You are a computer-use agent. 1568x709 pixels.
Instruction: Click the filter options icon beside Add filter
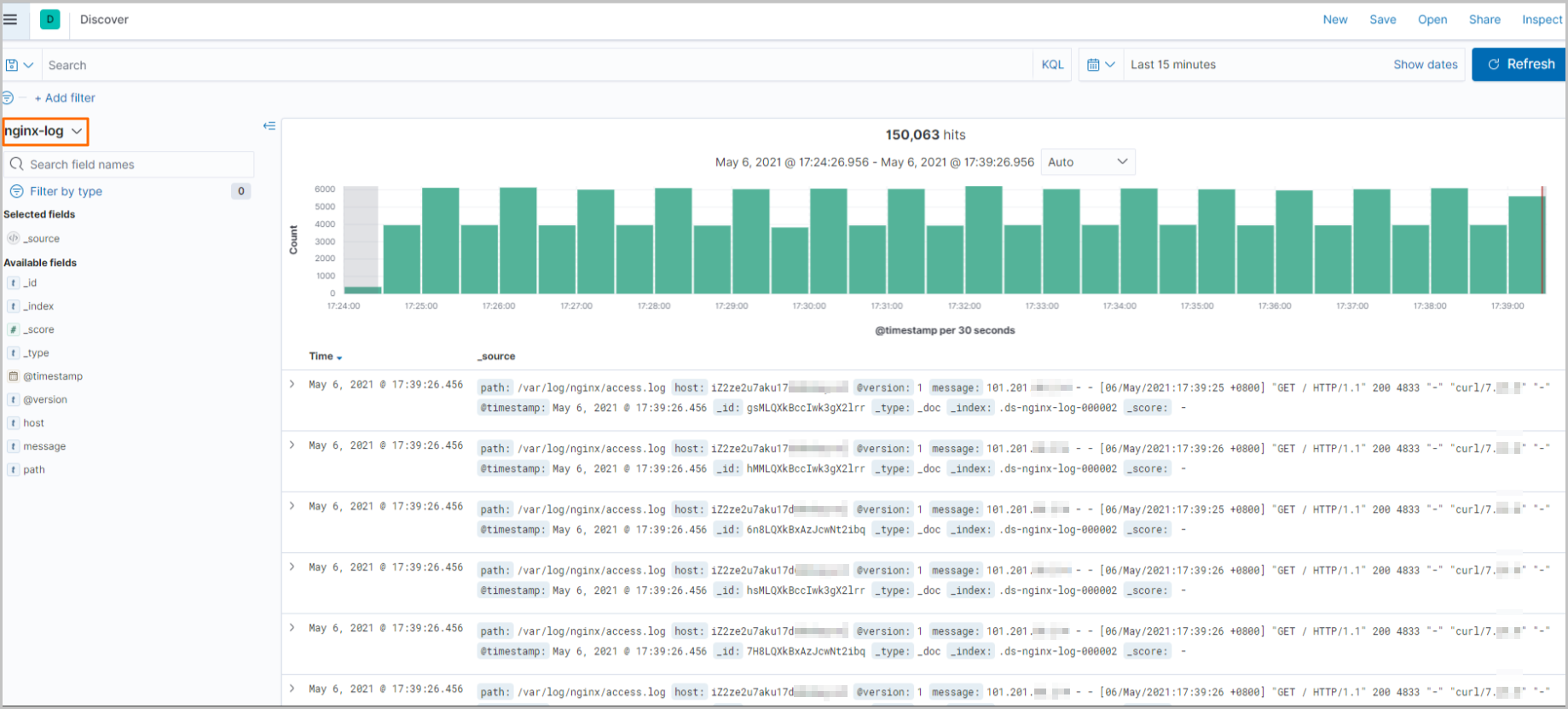point(8,98)
